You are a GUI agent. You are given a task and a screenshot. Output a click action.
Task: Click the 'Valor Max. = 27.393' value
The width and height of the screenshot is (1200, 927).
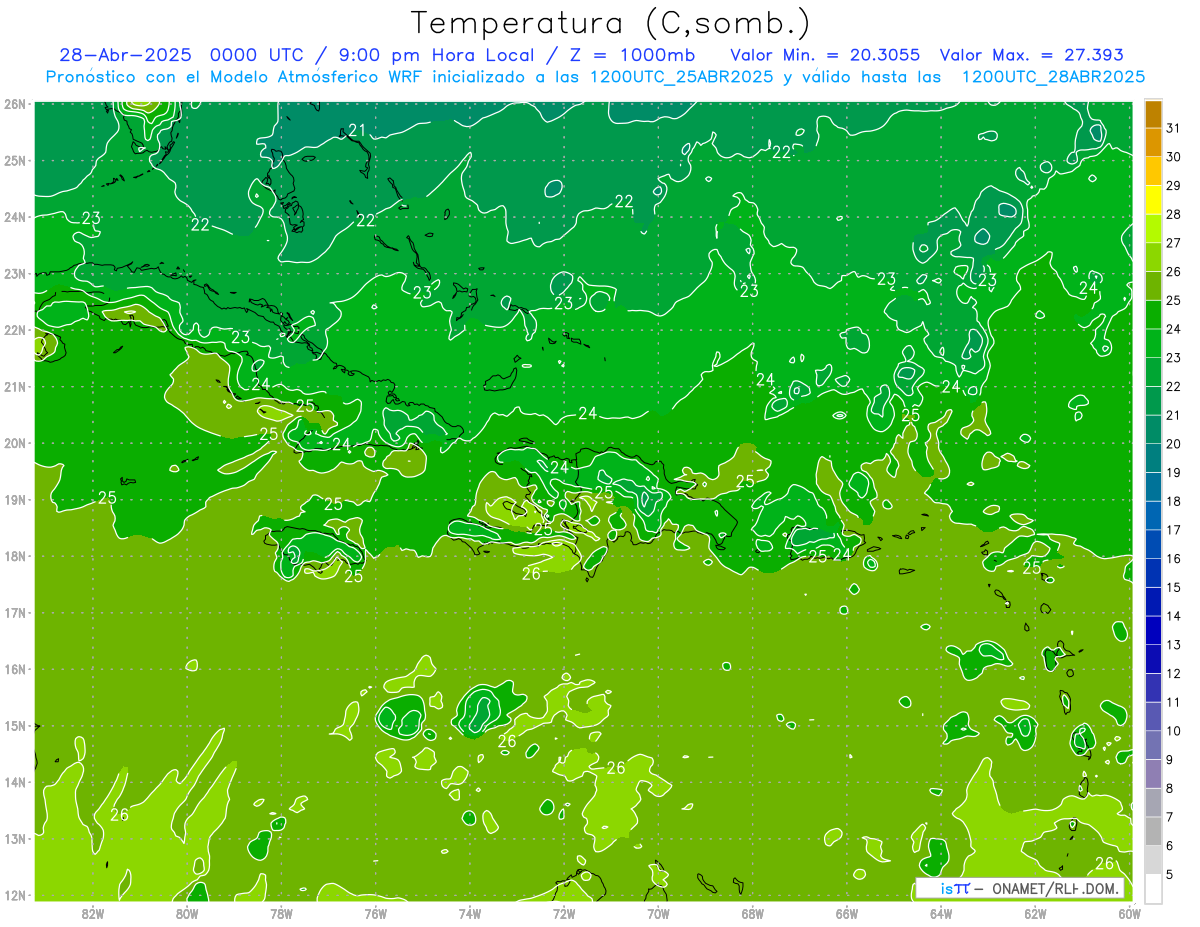click(1032, 55)
